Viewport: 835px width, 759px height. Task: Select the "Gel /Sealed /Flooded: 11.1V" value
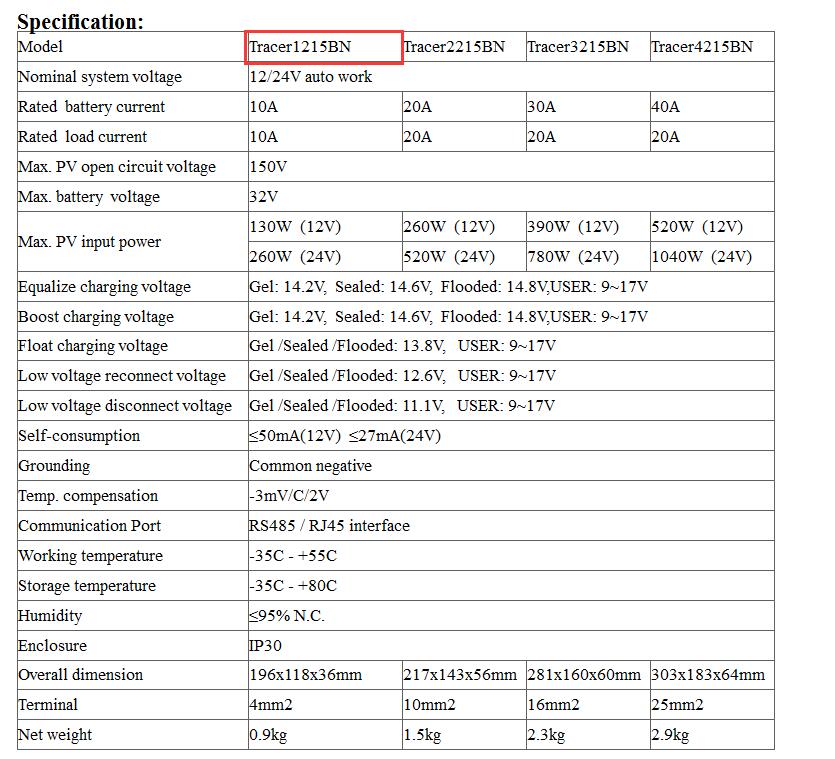click(347, 406)
